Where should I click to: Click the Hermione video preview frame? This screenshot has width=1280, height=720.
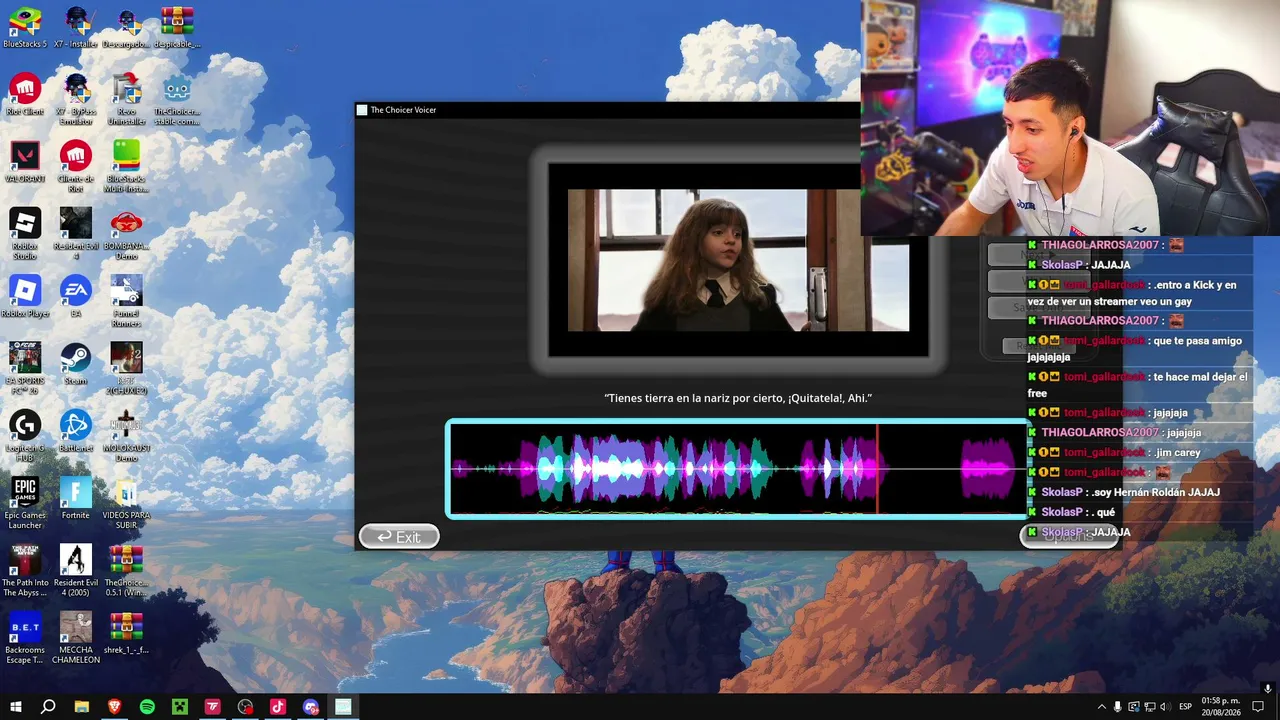[x=738, y=260]
